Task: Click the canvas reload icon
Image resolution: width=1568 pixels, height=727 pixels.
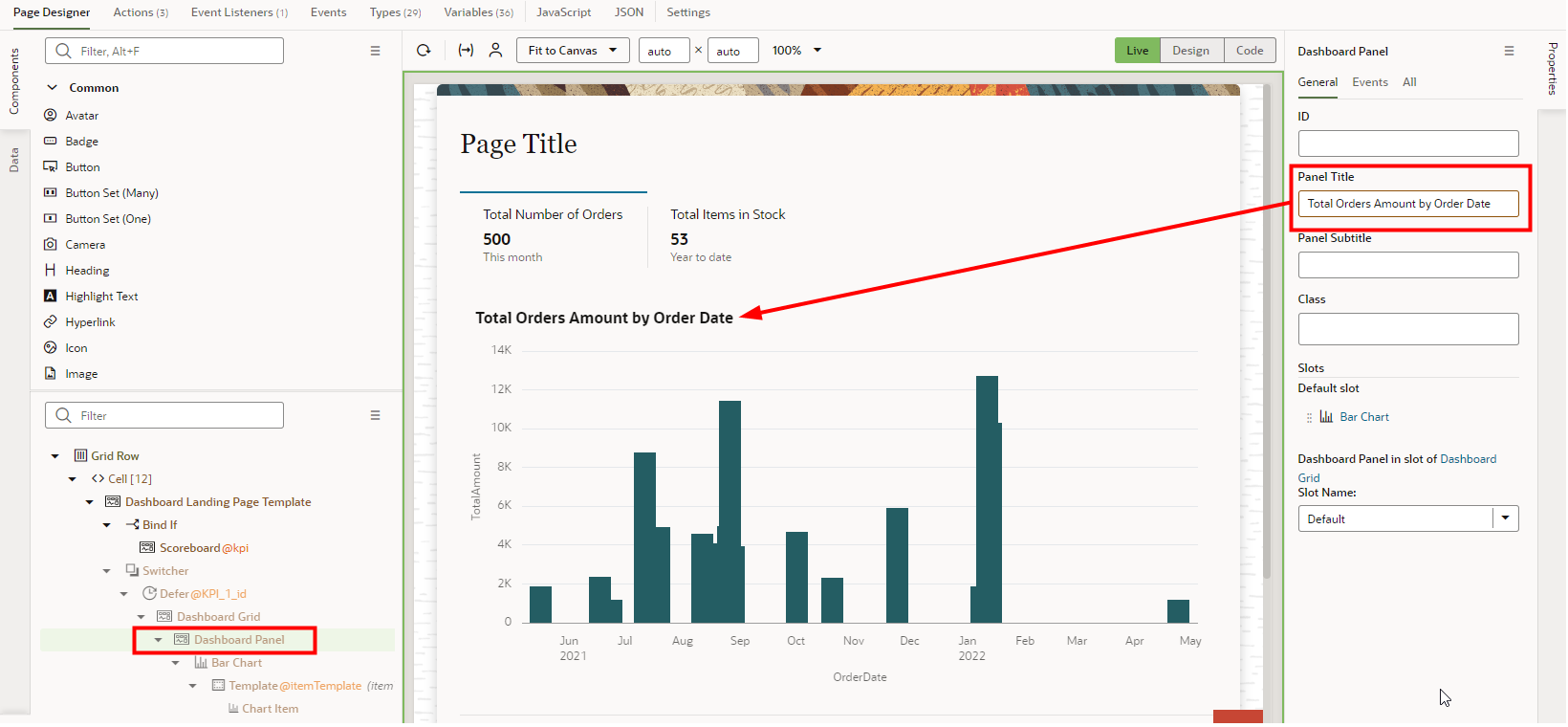Action: pos(424,51)
